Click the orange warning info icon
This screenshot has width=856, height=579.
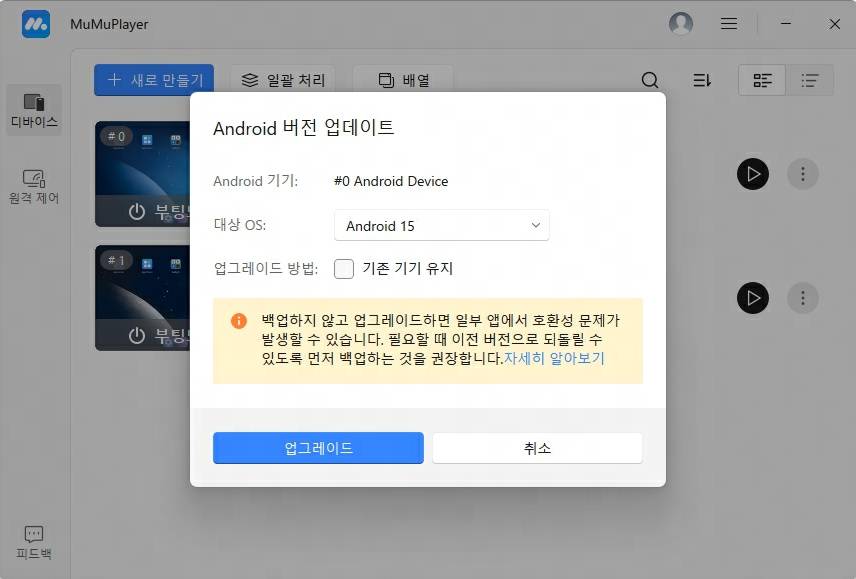(x=239, y=321)
